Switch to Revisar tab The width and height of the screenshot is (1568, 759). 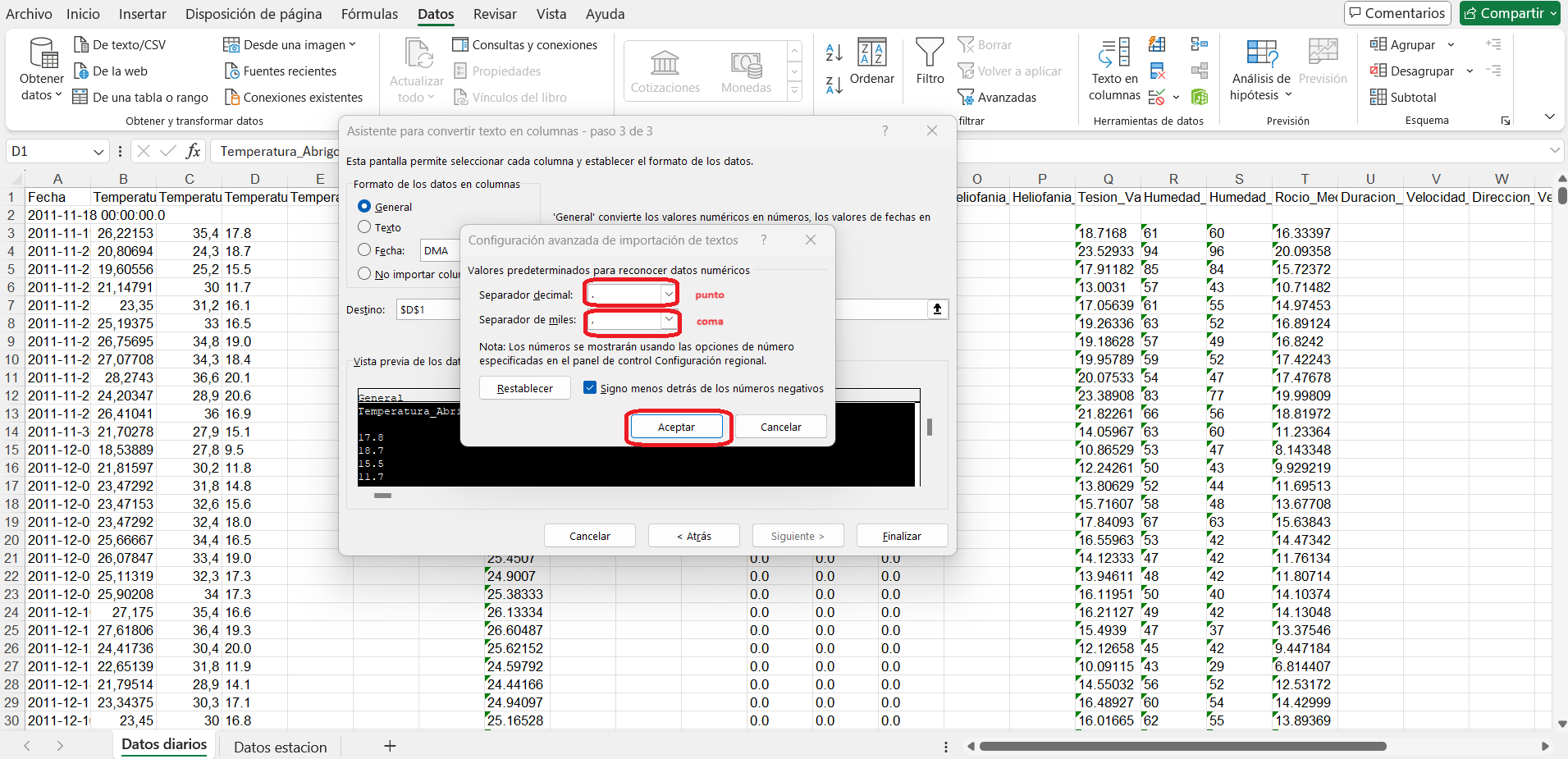click(495, 14)
